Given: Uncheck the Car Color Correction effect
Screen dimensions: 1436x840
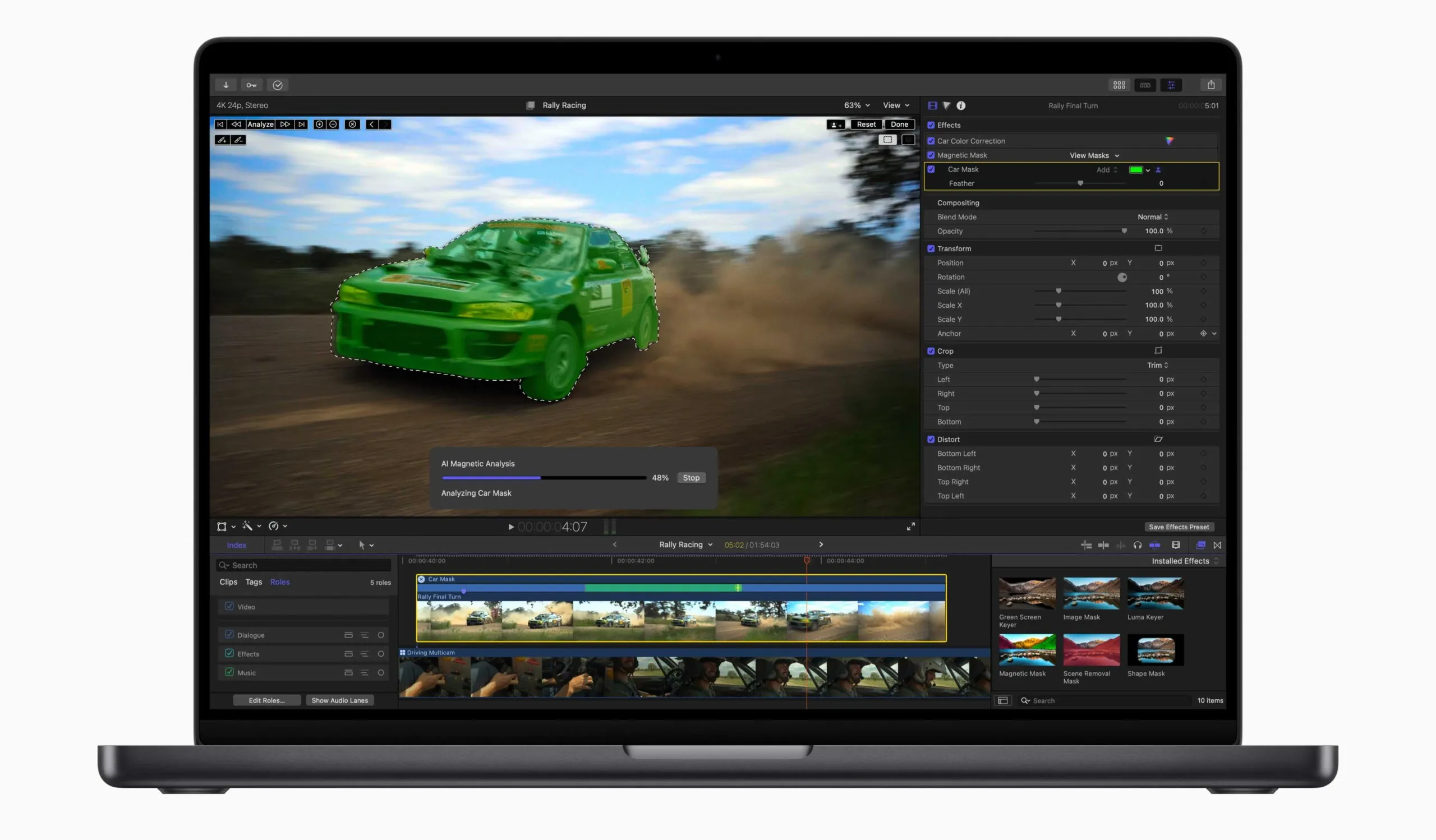Looking at the screenshot, I should [x=931, y=141].
